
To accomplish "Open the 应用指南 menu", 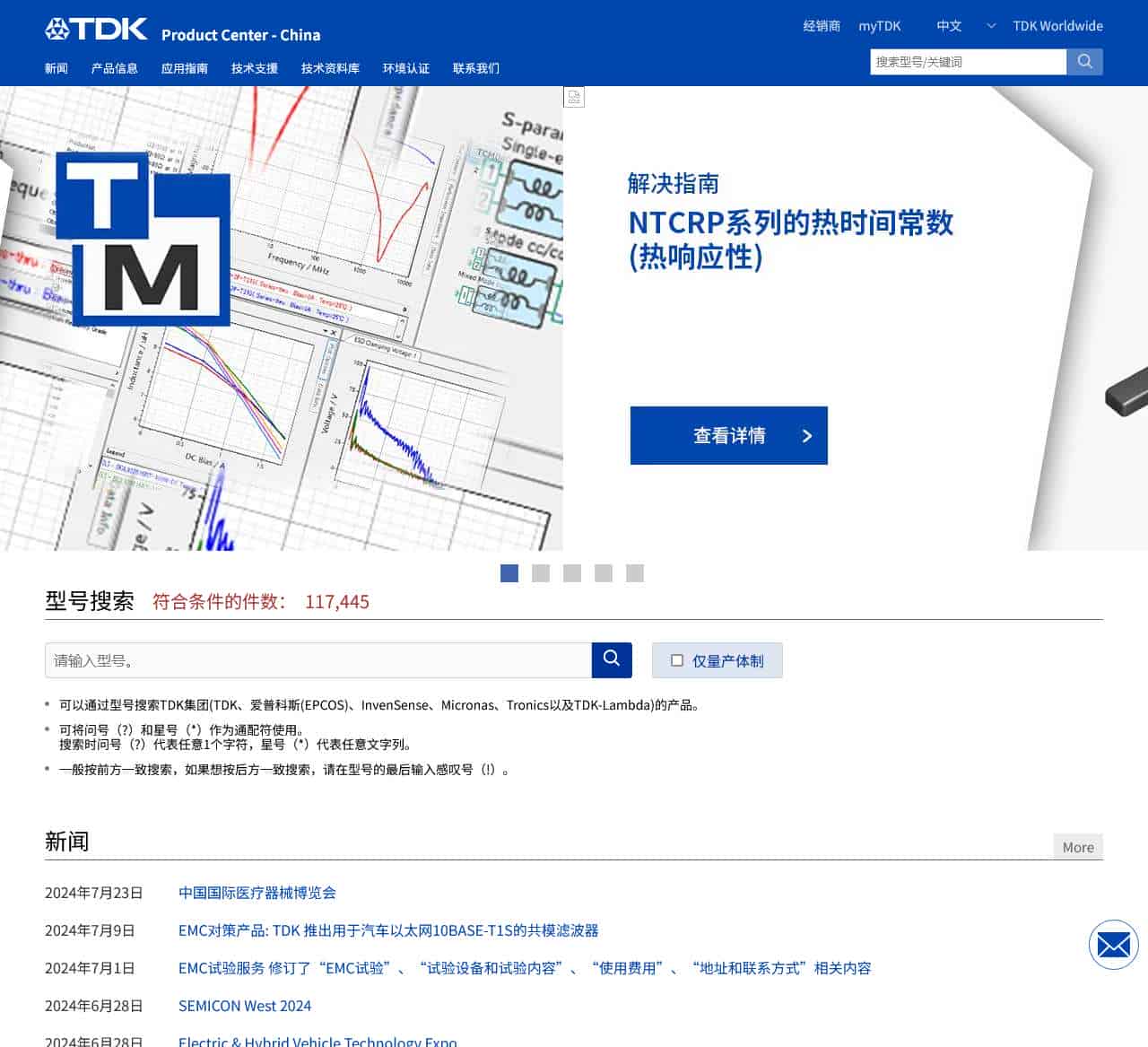I will tap(185, 68).
